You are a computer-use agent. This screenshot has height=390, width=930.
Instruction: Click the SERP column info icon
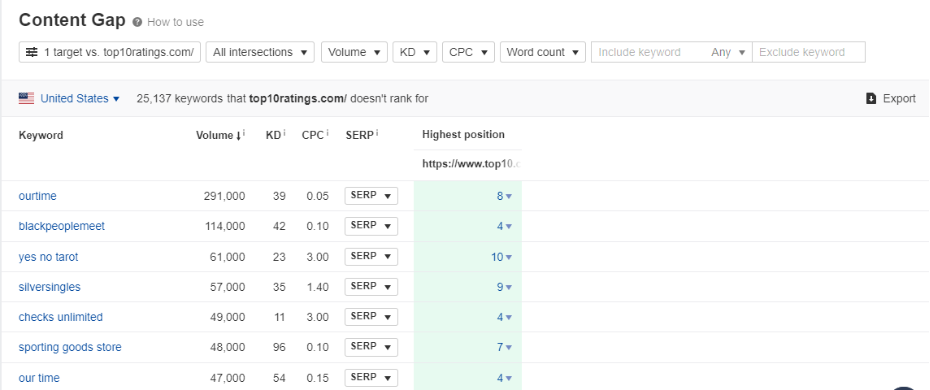[x=377, y=133]
